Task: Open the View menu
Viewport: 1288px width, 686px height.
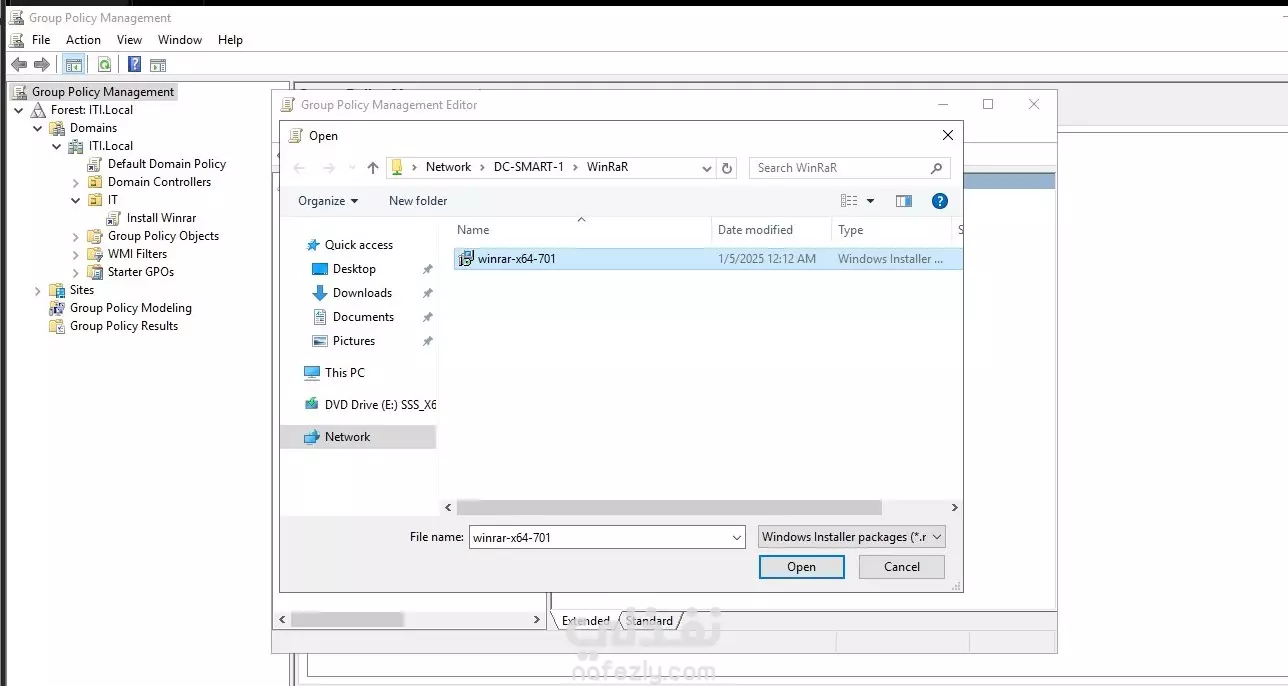Action: pos(129,40)
